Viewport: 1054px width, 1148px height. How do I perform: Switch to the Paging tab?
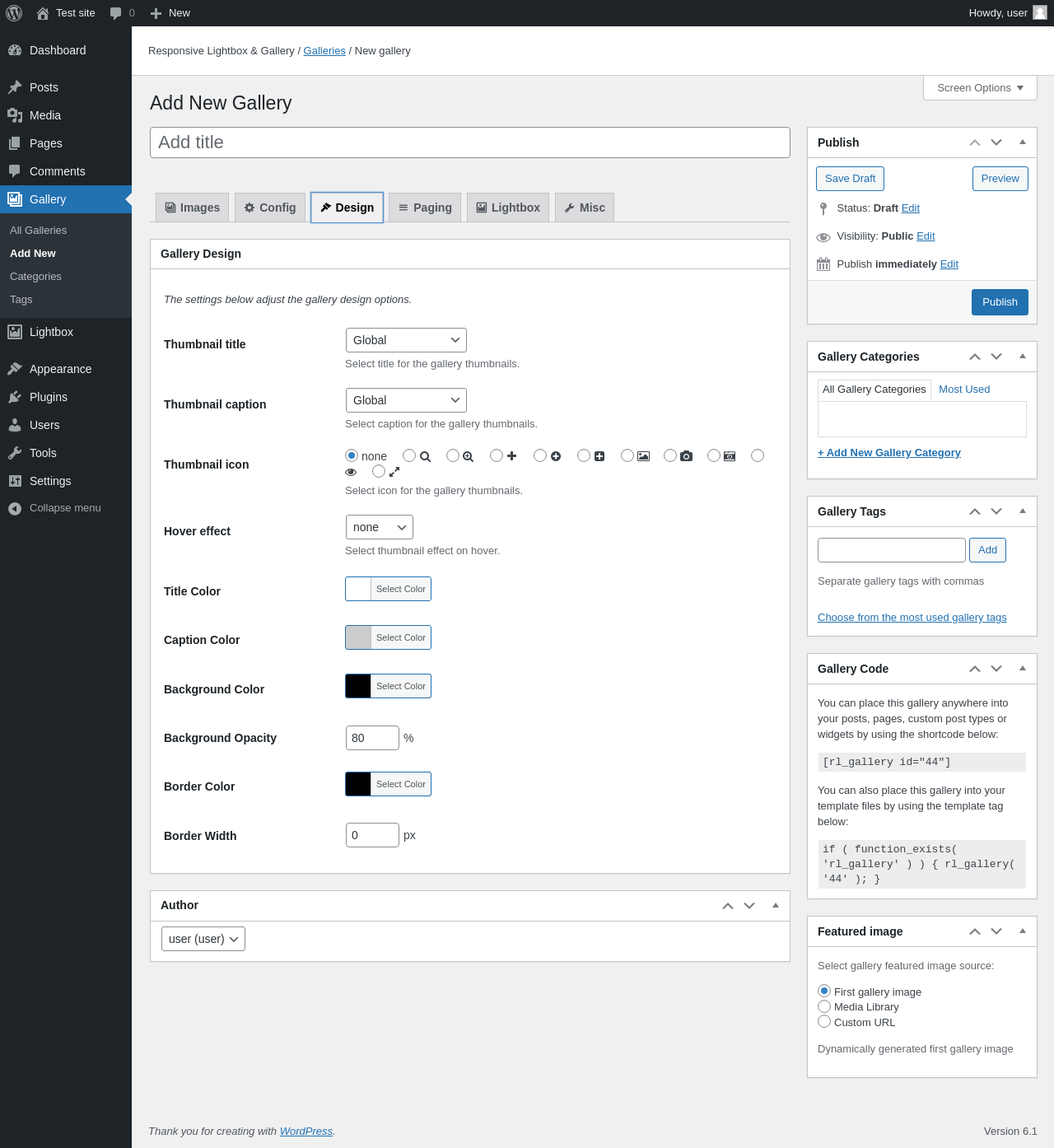pyautogui.click(x=425, y=208)
